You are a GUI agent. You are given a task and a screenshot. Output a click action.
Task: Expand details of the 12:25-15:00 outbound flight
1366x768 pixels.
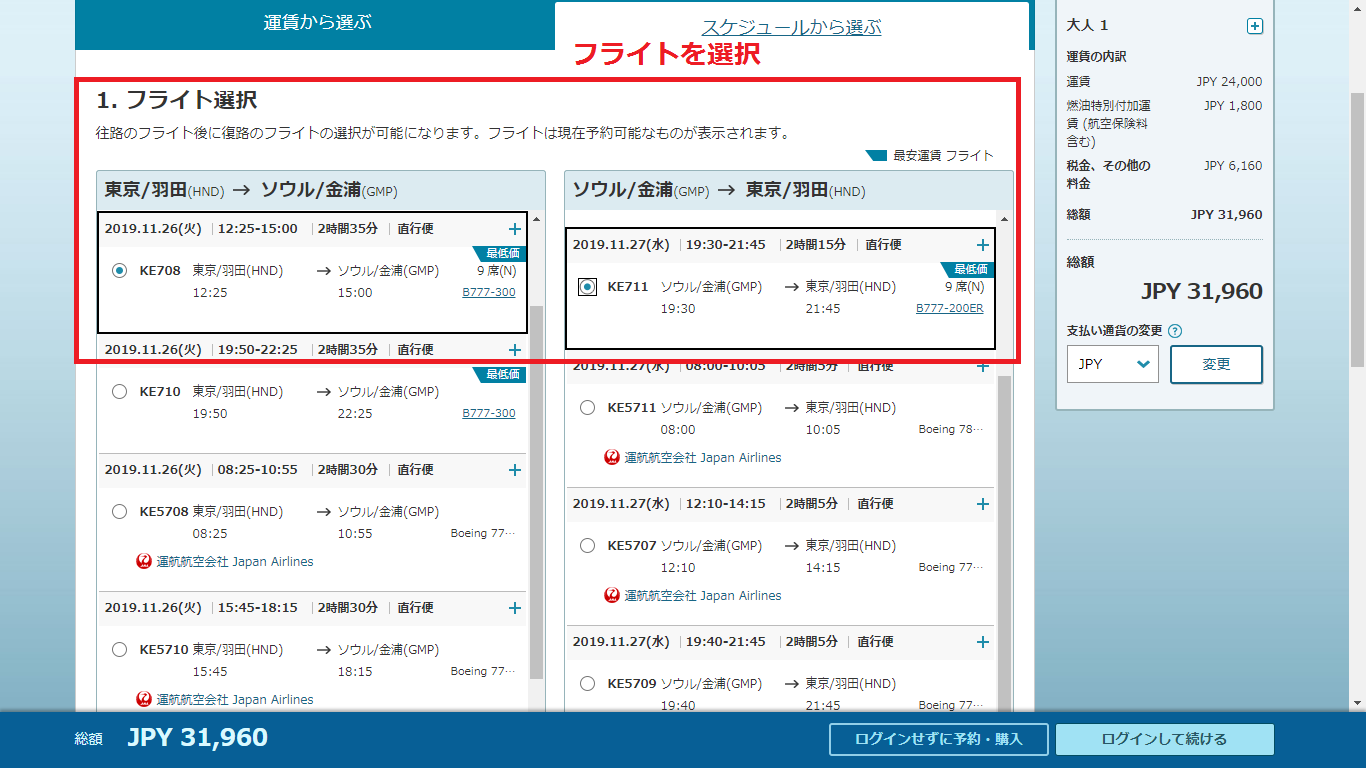515,229
